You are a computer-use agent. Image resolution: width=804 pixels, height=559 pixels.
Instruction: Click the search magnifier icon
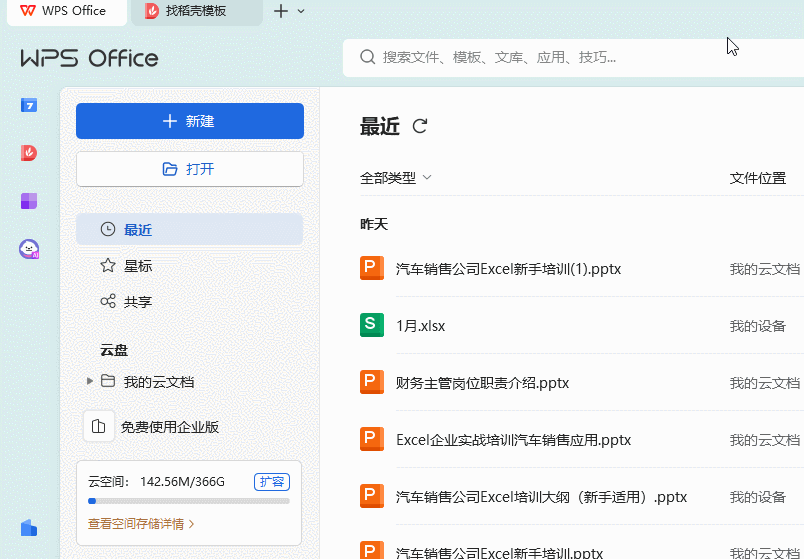367,57
